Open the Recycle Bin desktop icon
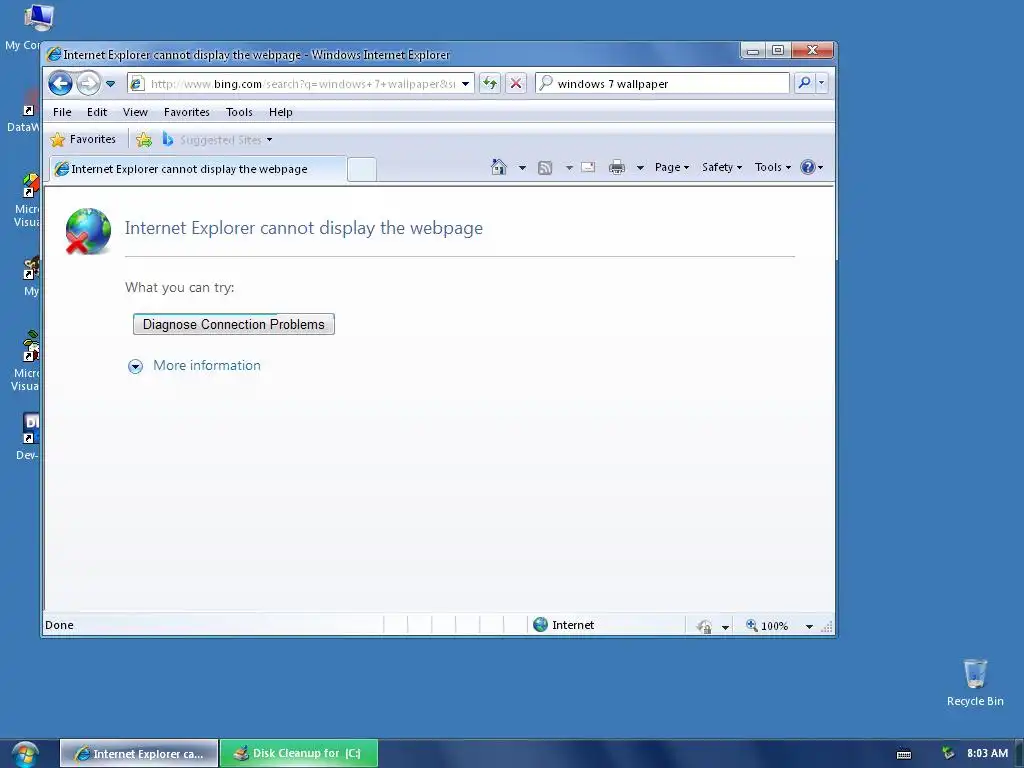This screenshot has width=1024, height=768. pyautogui.click(x=975, y=682)
